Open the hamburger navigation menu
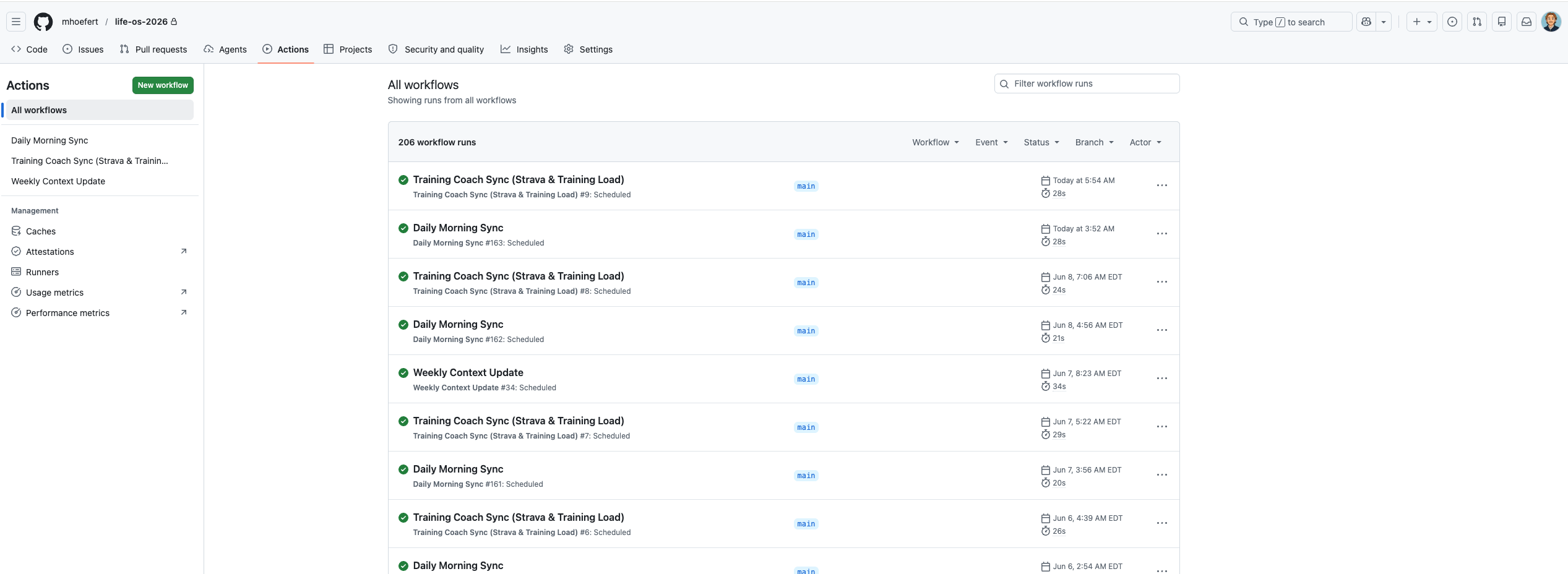Image resolution: width=1568 pixels, height=574 pixels. click(x=16, y=22)
